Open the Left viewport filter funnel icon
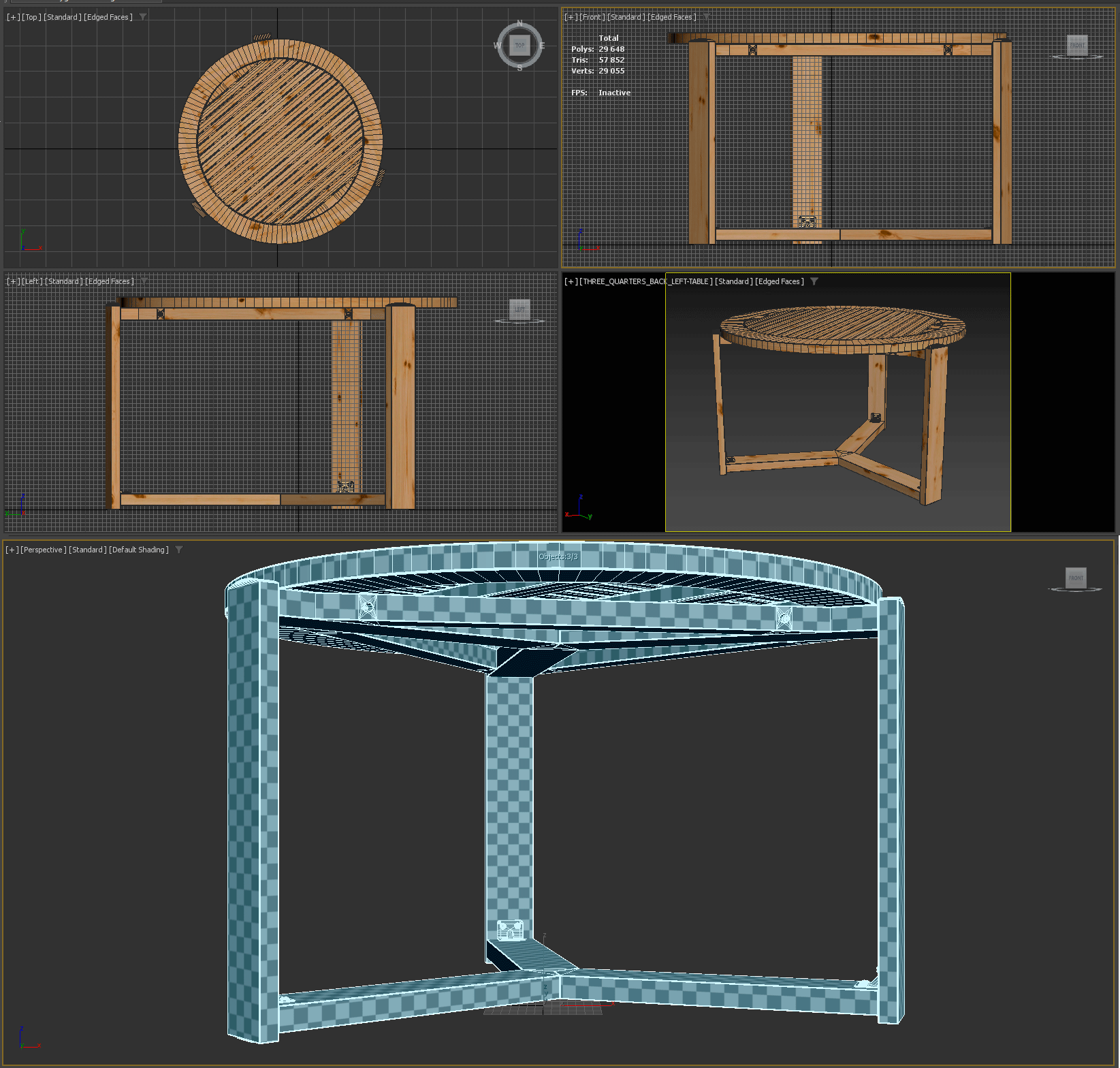 point(144,281)
